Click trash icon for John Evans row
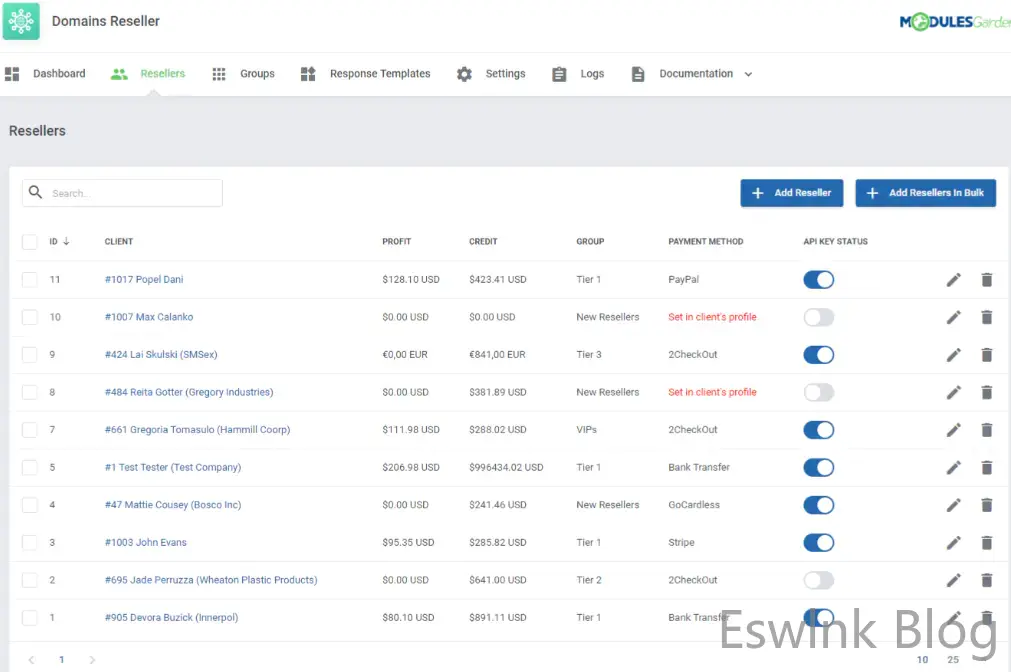The height and width of the screenshot is (672, 1011). [987, 543]
